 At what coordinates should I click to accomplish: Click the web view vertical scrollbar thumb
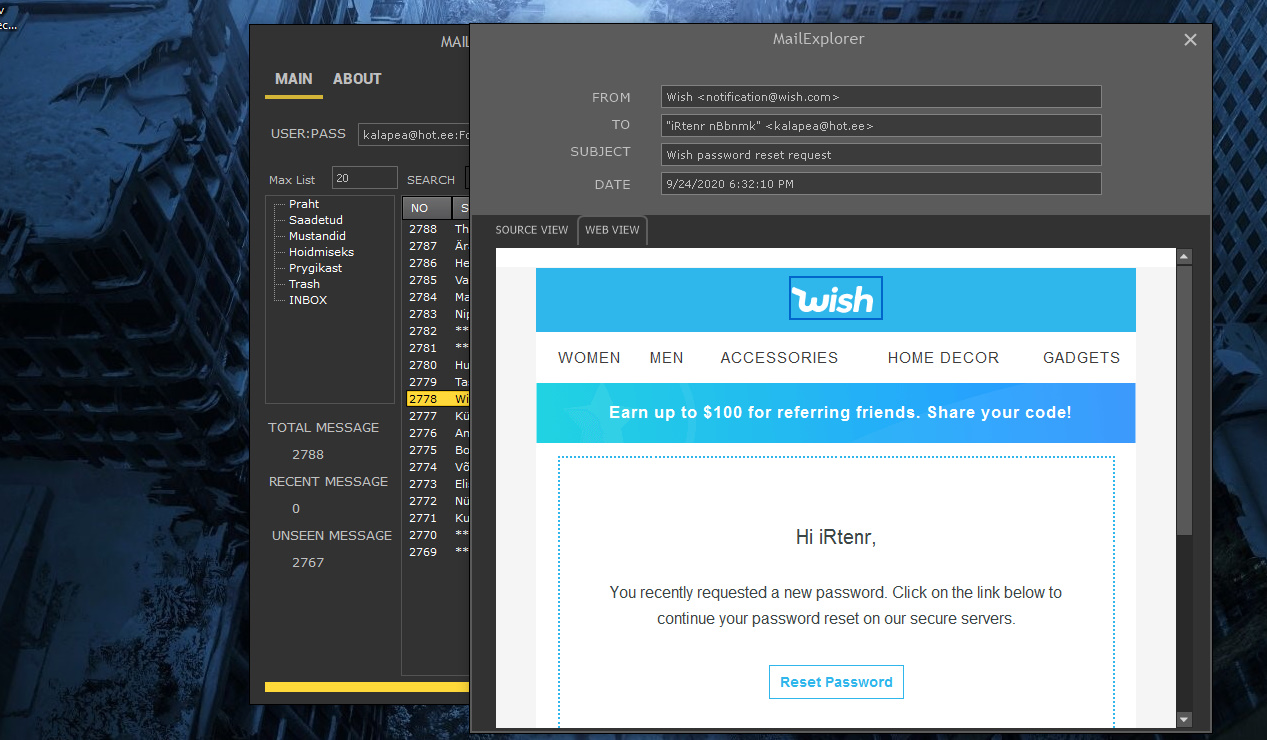click(1184, 400)
